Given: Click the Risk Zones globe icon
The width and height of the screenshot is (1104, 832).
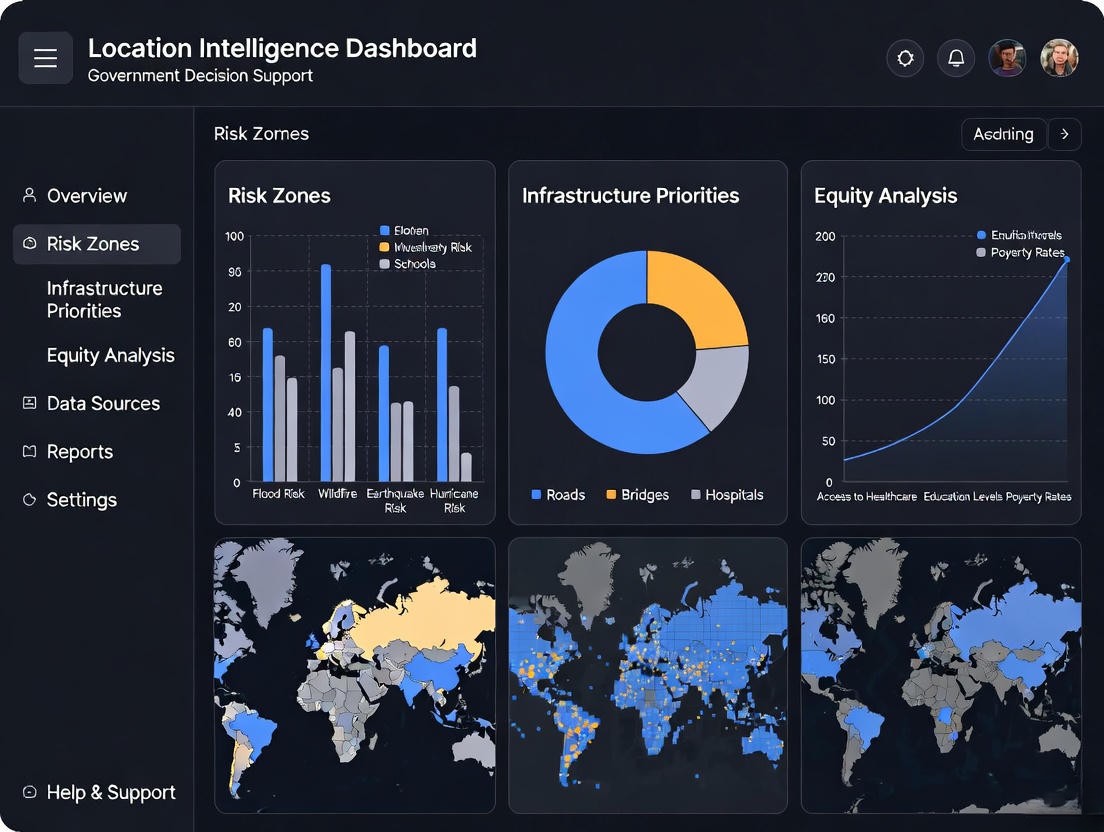Looking at the screenshot, I should click(30, 244).
